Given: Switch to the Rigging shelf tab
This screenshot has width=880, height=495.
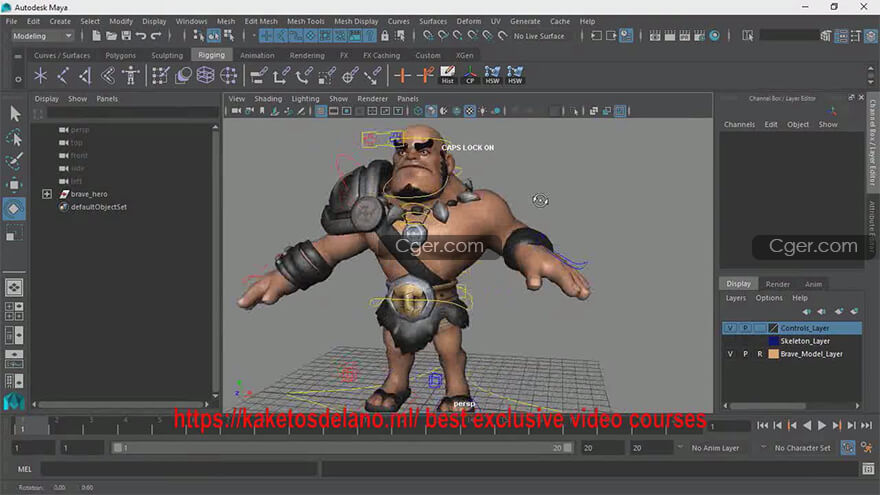Looking at the screenshot, I should 211,55.
